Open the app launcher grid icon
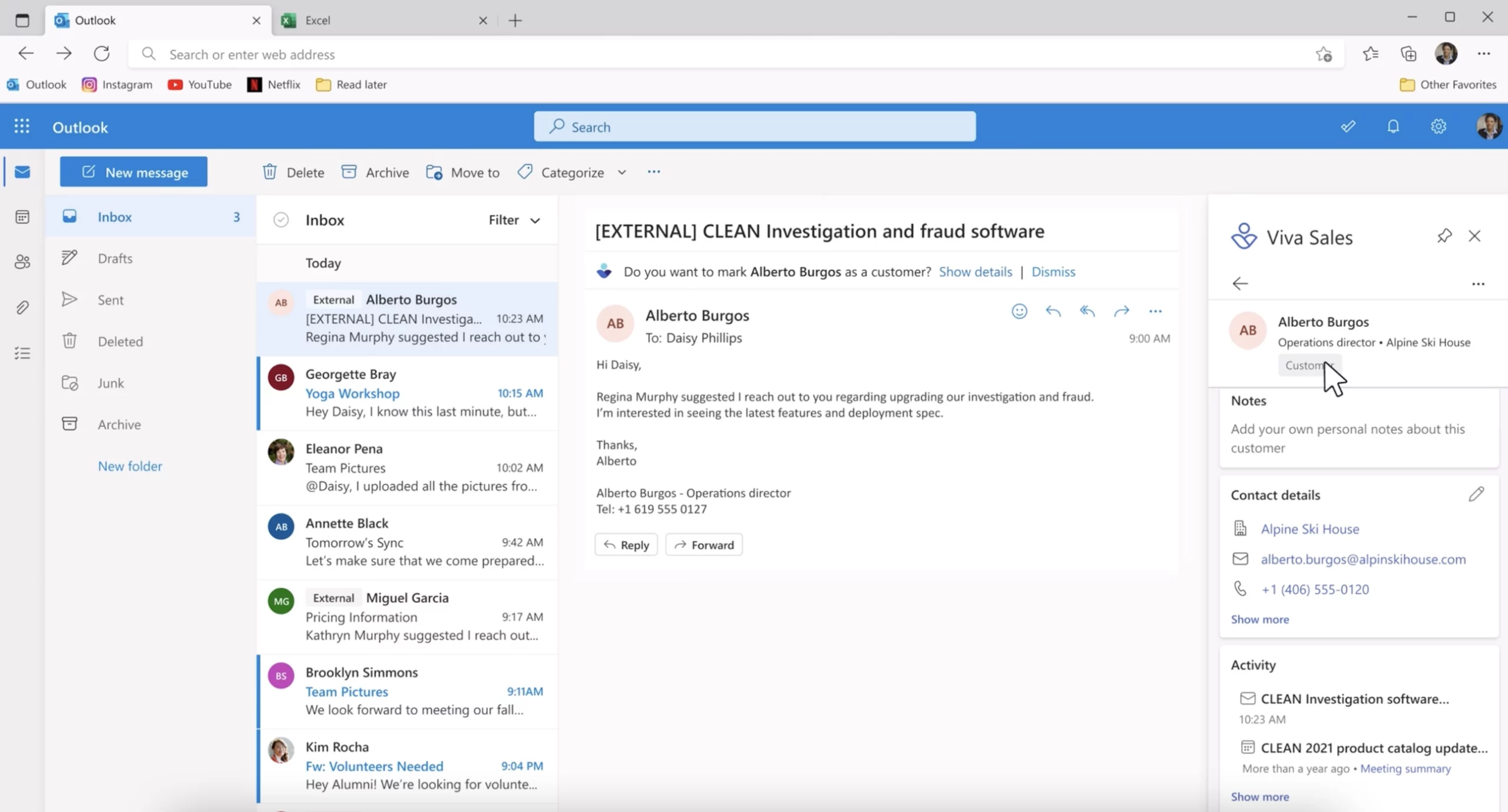The height and width of the screenshot is (812, 1508). click(x=22, y=127)
